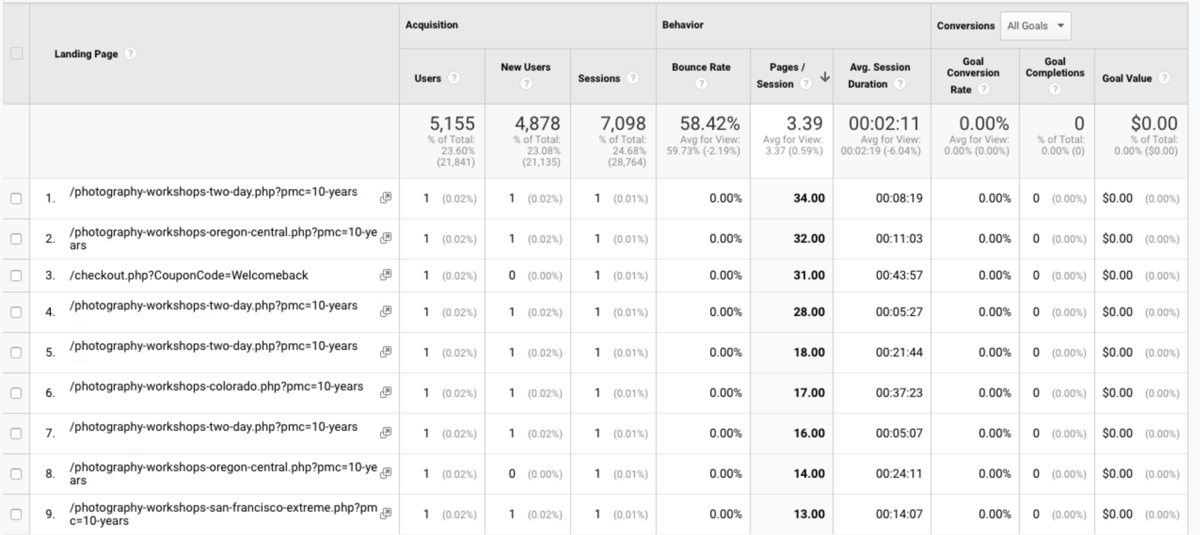Click the help icon next to Sessions
The width and height of the screenshot is (1200, 535).
[x=631, y=78]
